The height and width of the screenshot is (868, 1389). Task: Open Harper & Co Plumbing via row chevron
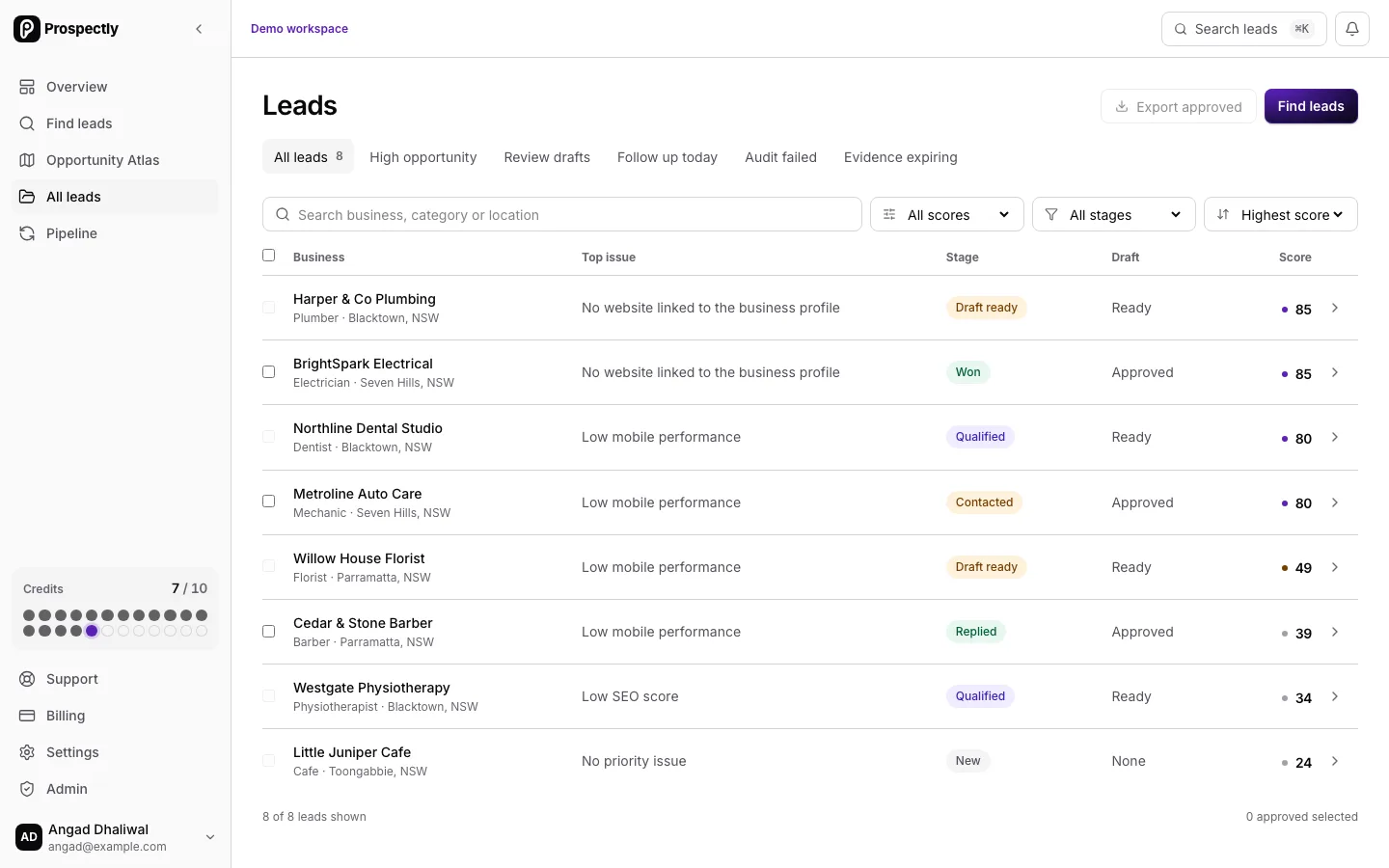(x=1335, y=308)
